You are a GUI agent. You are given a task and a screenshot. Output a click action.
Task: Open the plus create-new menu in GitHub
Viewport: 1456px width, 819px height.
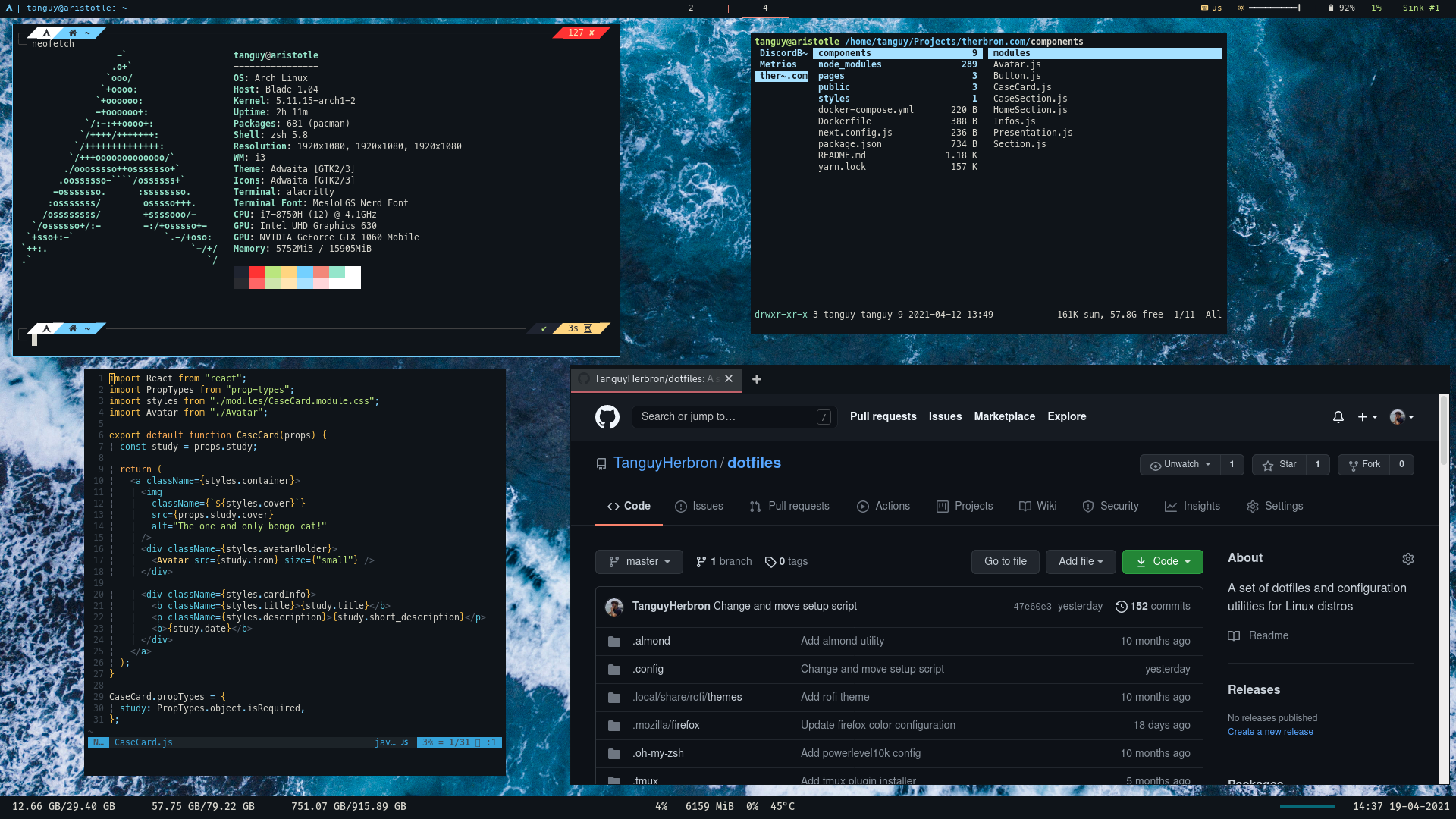(x=1367, y=417)
